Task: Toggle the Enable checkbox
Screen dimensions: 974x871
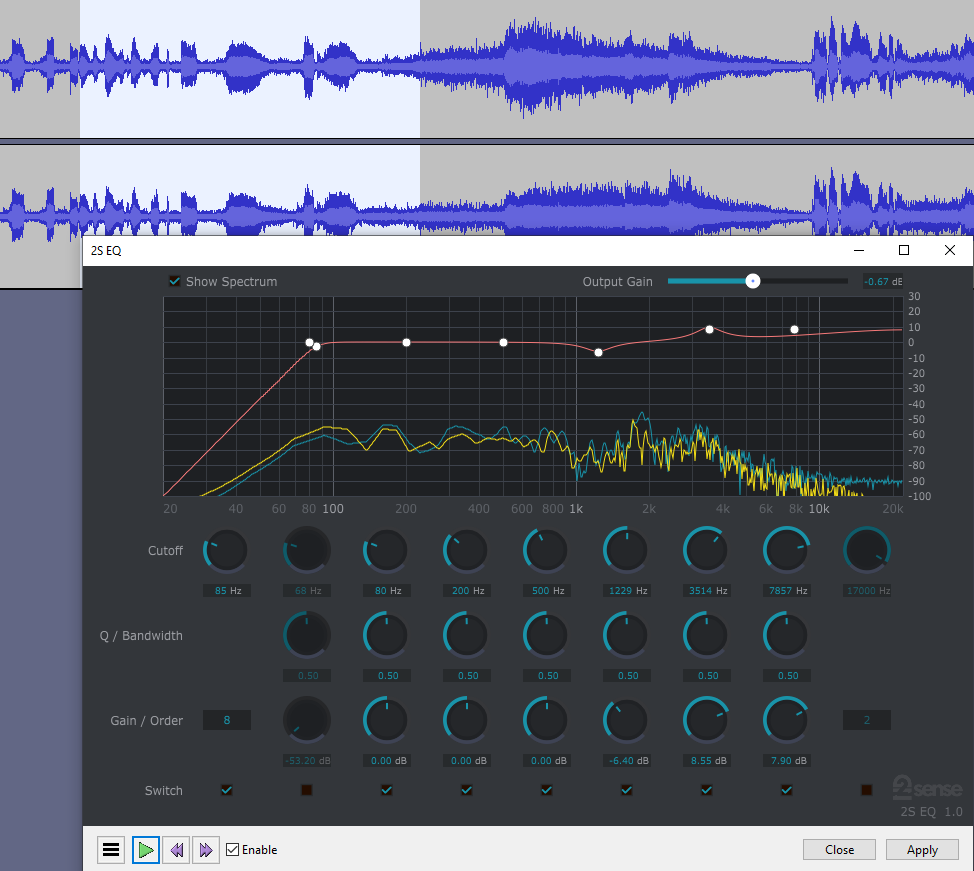Action: 232,849
